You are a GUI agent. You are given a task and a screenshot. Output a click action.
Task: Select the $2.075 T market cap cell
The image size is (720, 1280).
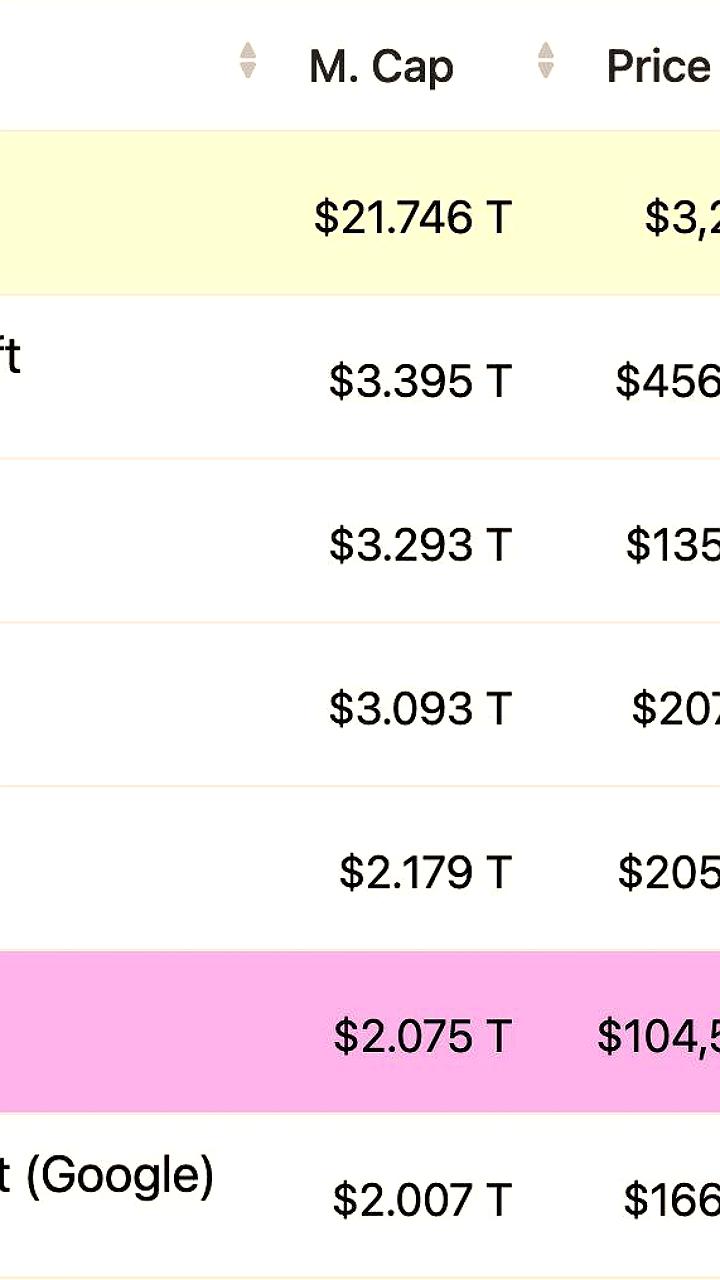coord(423,1037)
